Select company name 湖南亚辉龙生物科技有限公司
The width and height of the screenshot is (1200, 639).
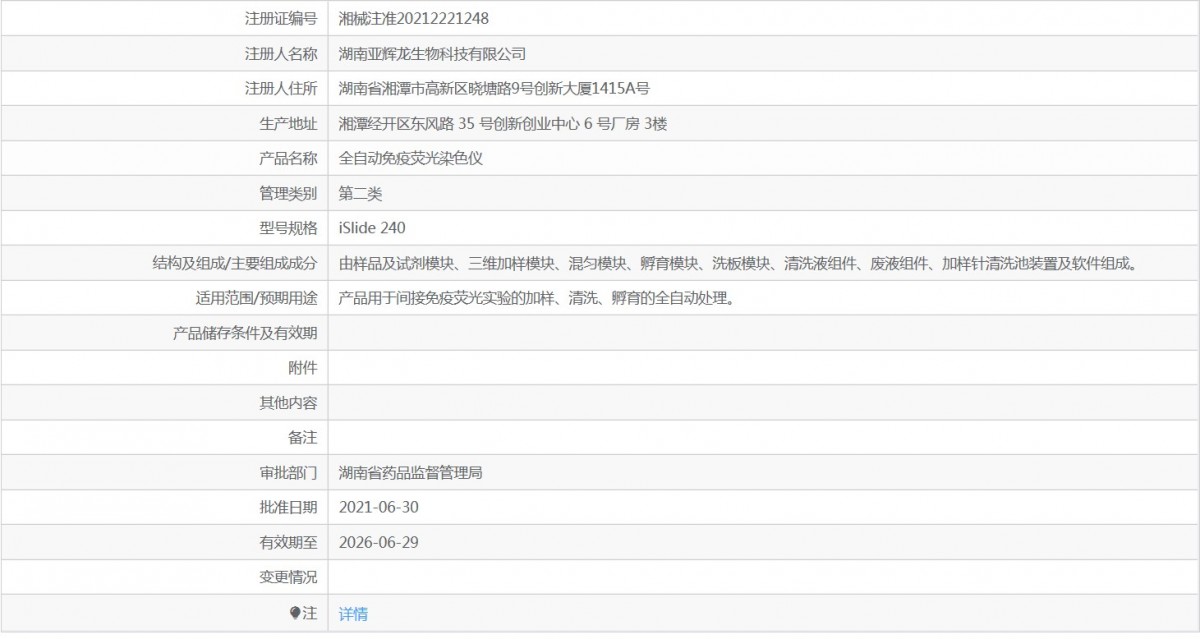point(432,53)
